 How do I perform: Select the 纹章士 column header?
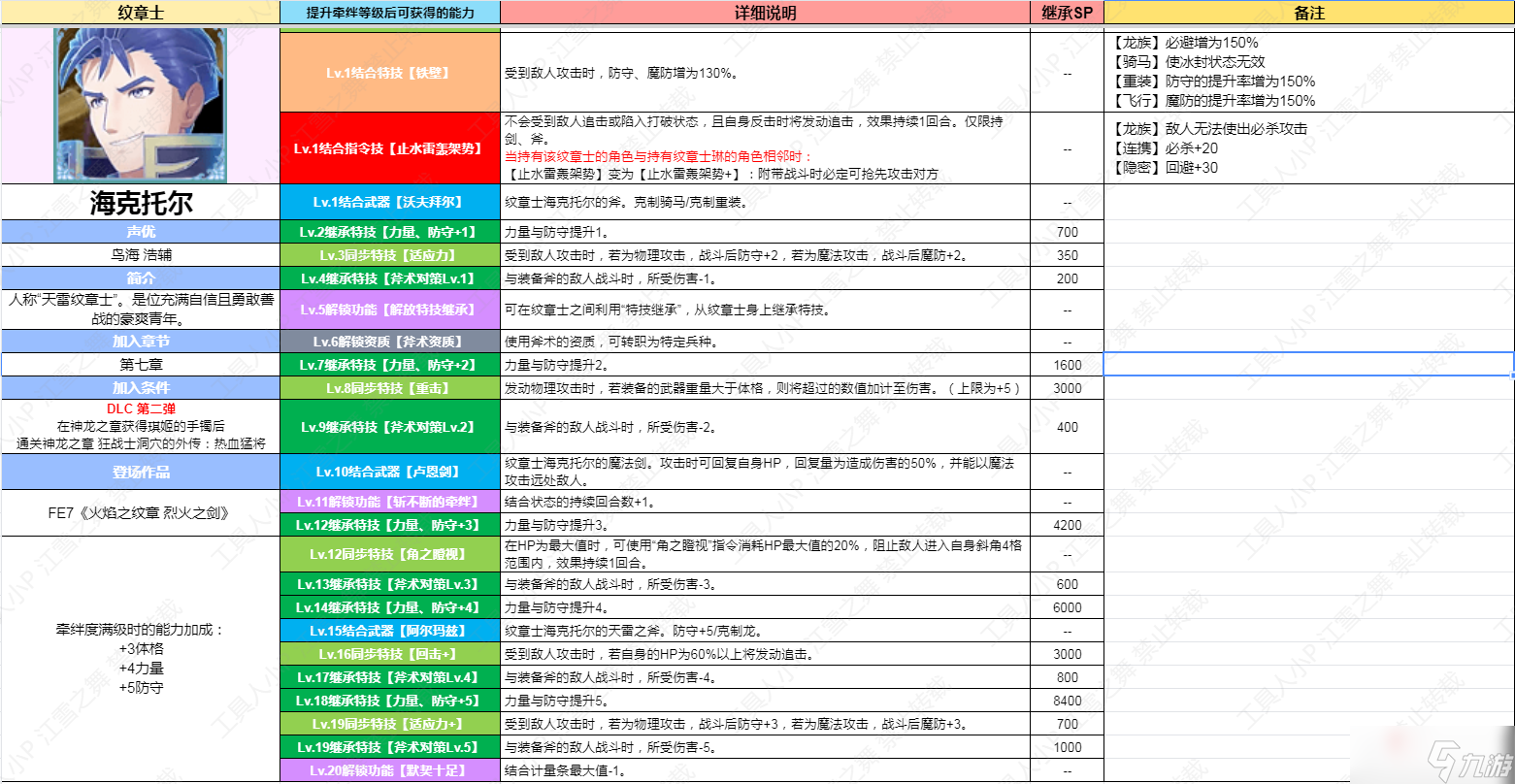tap(141, 13)
